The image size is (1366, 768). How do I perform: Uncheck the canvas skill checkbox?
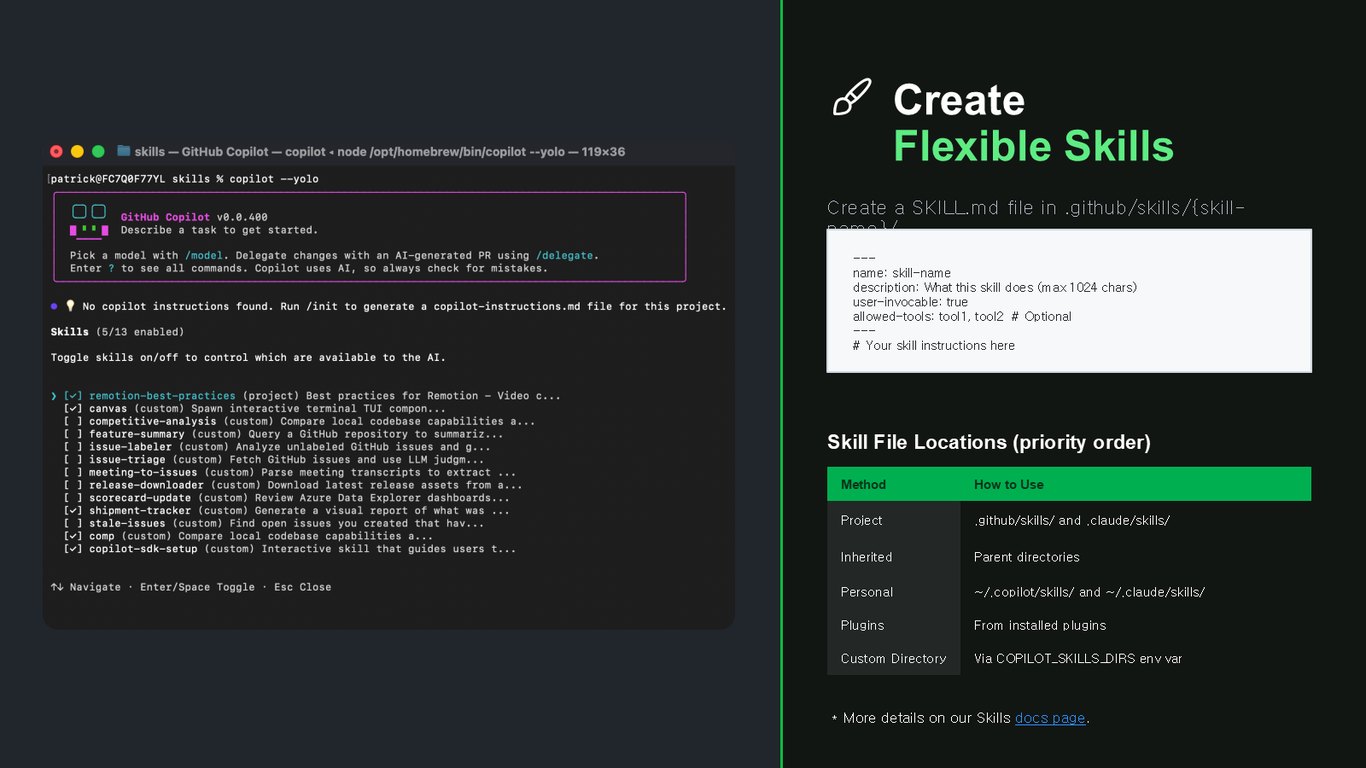pos(73,409)
